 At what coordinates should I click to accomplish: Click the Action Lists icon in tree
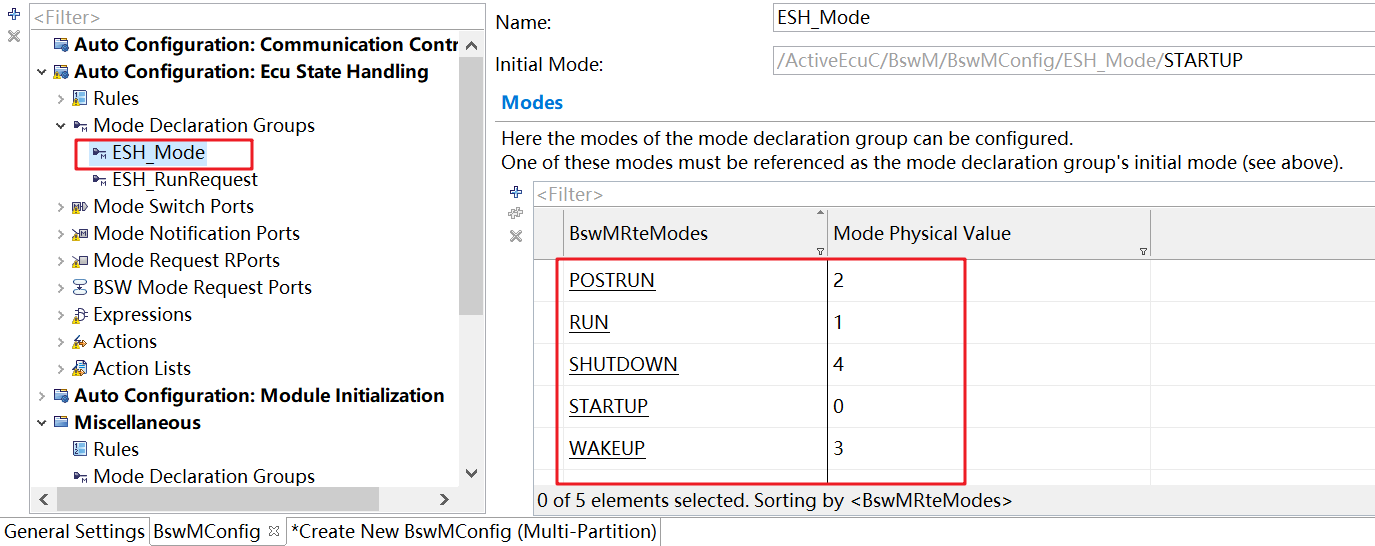pyautogui.click(x=80, y=369)
